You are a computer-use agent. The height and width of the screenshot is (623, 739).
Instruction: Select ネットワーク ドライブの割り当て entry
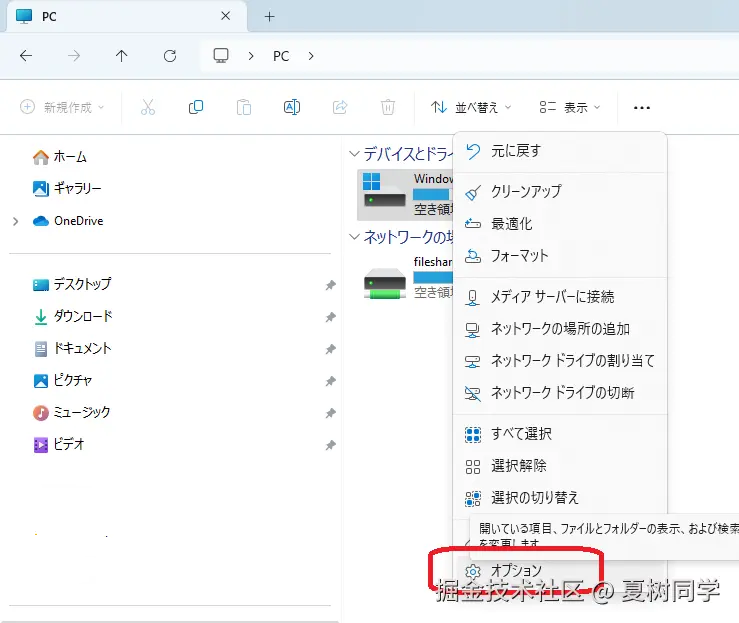tap(560, 361)
